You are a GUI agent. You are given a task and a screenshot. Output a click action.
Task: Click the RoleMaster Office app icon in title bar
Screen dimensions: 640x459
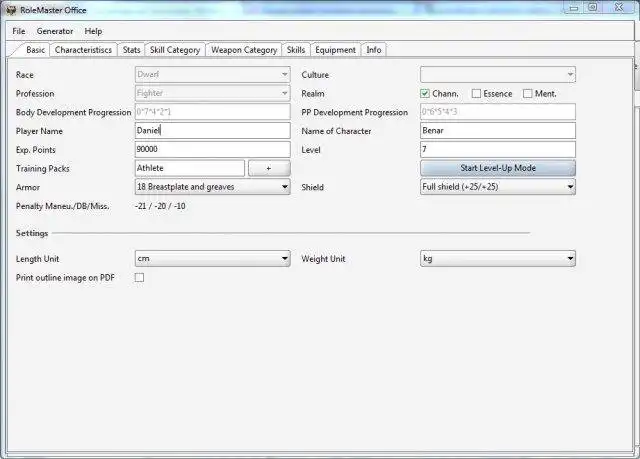click(11, 10)
